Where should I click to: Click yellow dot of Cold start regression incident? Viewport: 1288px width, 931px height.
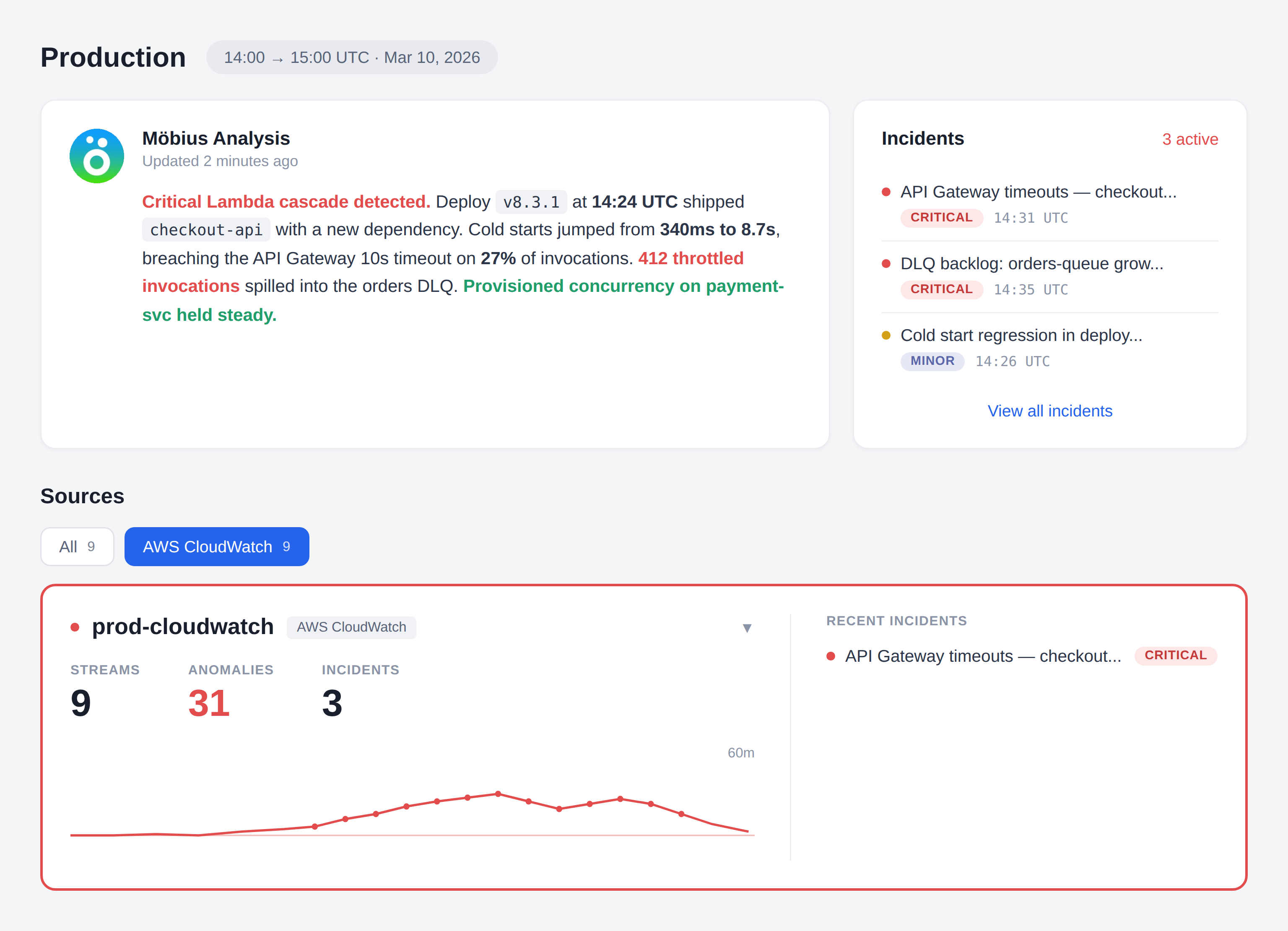coord(885,335)
